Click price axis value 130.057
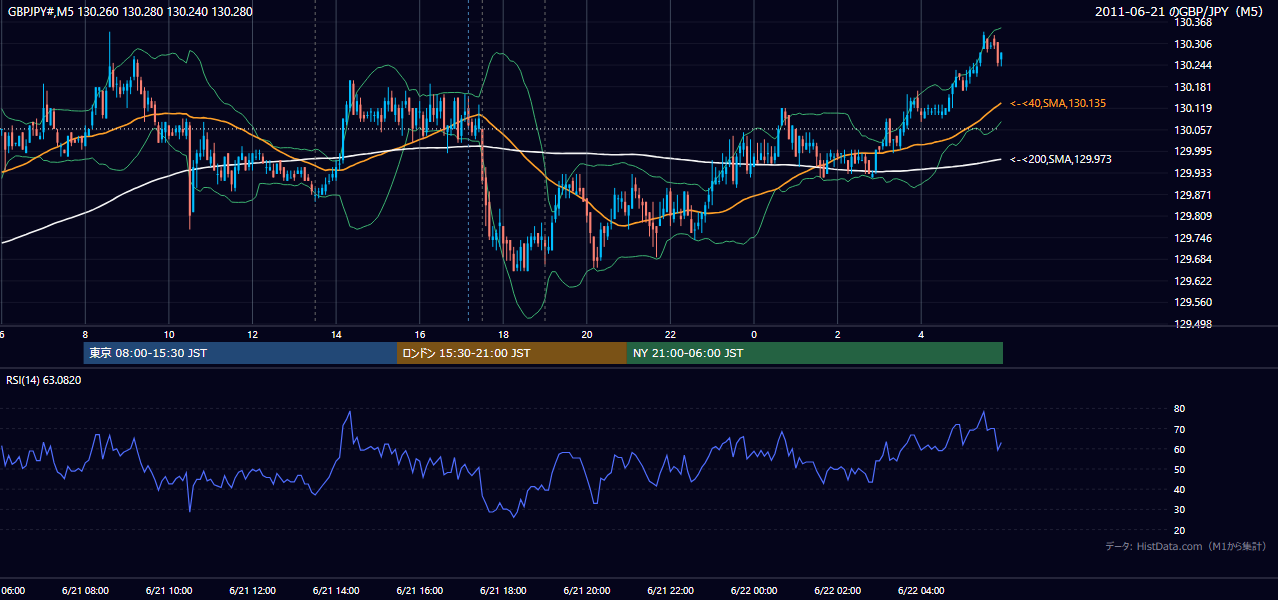Image resolution: width=1278 pixels, height=600 pixels. point(1193,130)
